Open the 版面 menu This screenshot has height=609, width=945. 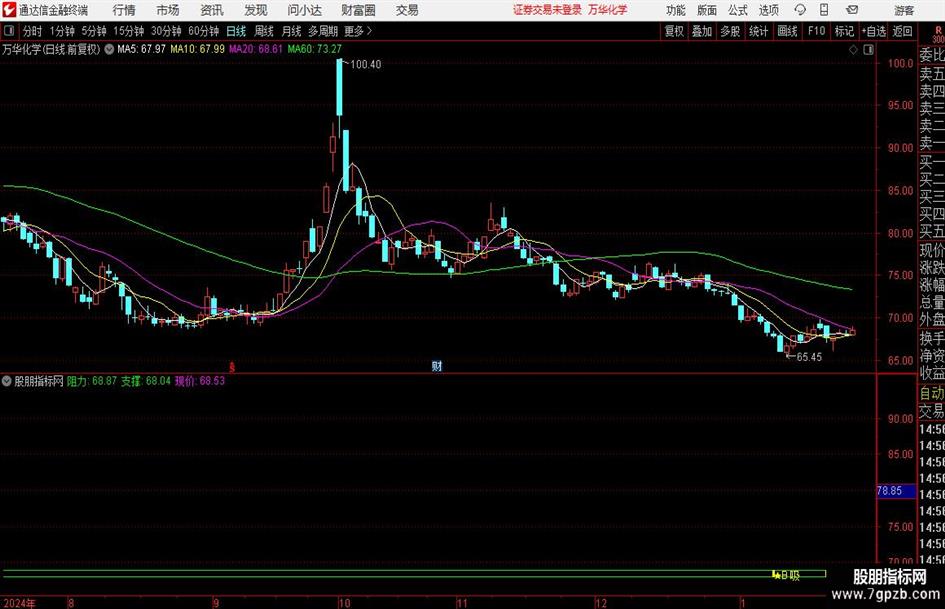tap(706, 10)
